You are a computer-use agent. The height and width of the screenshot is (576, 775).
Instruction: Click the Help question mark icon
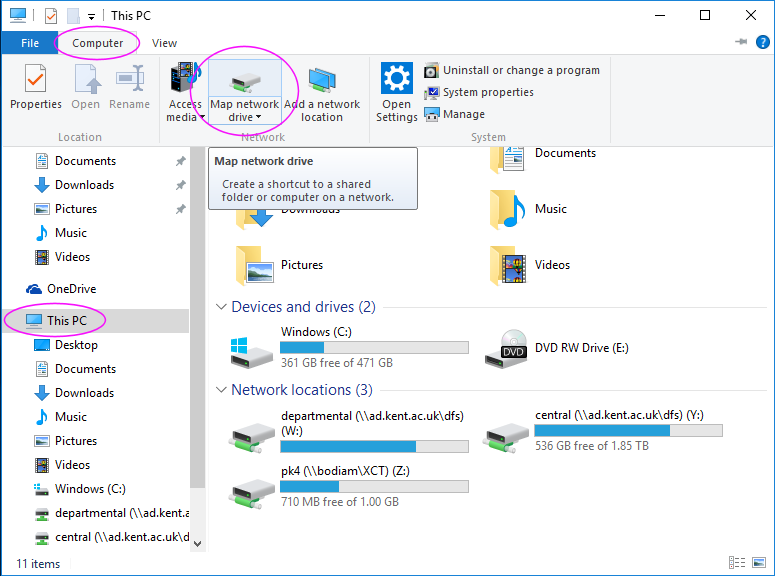763,42
